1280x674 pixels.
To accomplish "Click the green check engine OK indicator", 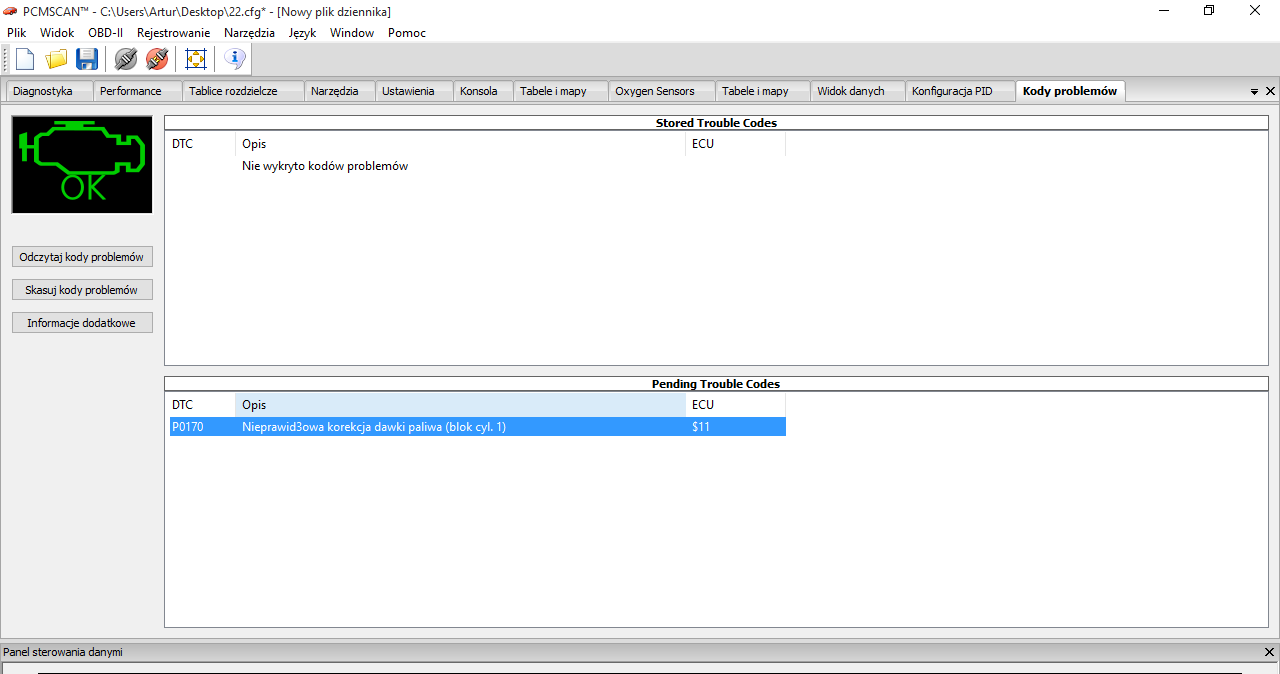I will click(82, 164).
